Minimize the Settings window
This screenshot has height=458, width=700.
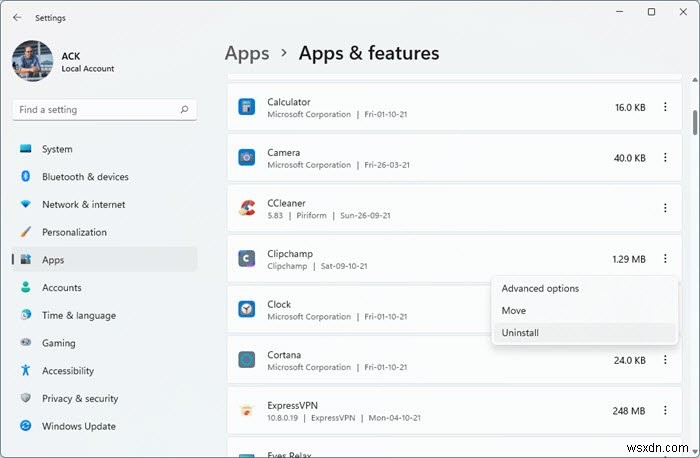(620, 12)
